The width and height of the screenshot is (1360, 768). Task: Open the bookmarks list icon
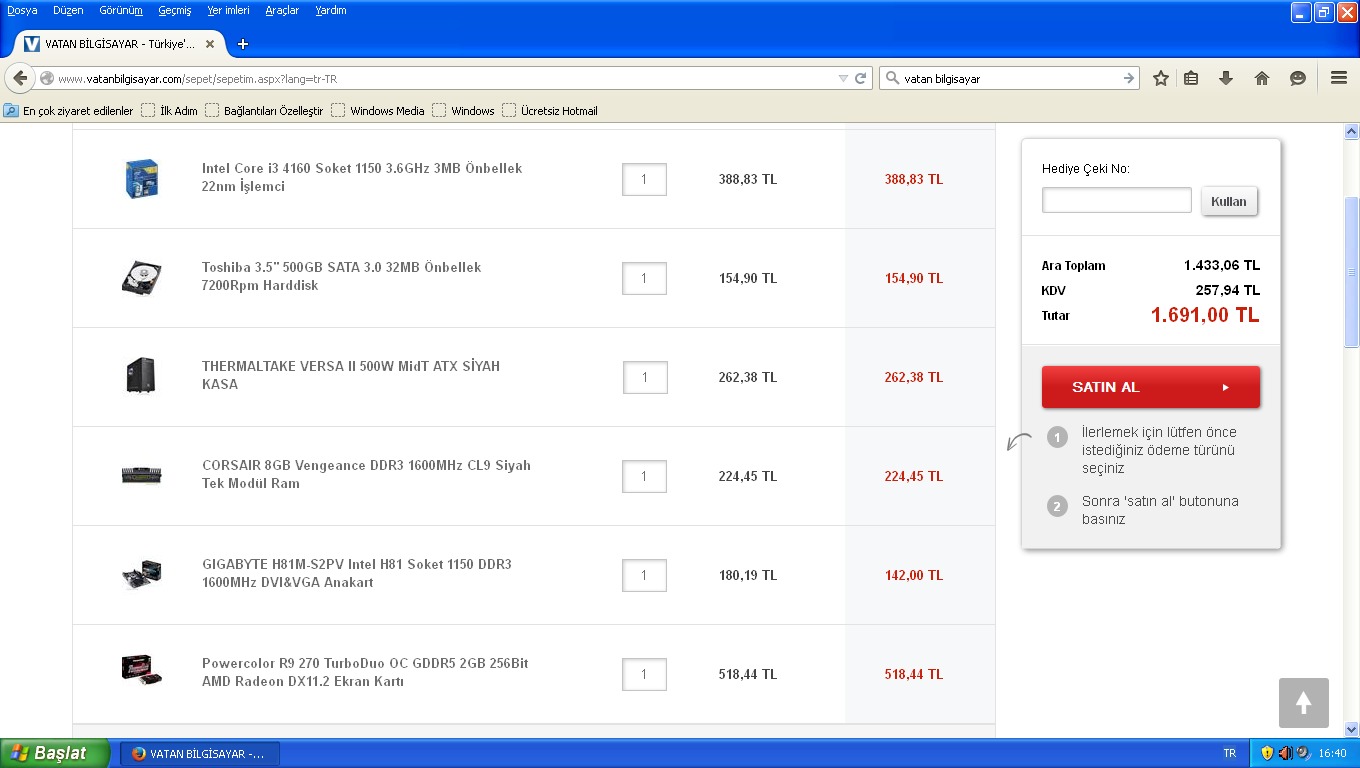1191,78
